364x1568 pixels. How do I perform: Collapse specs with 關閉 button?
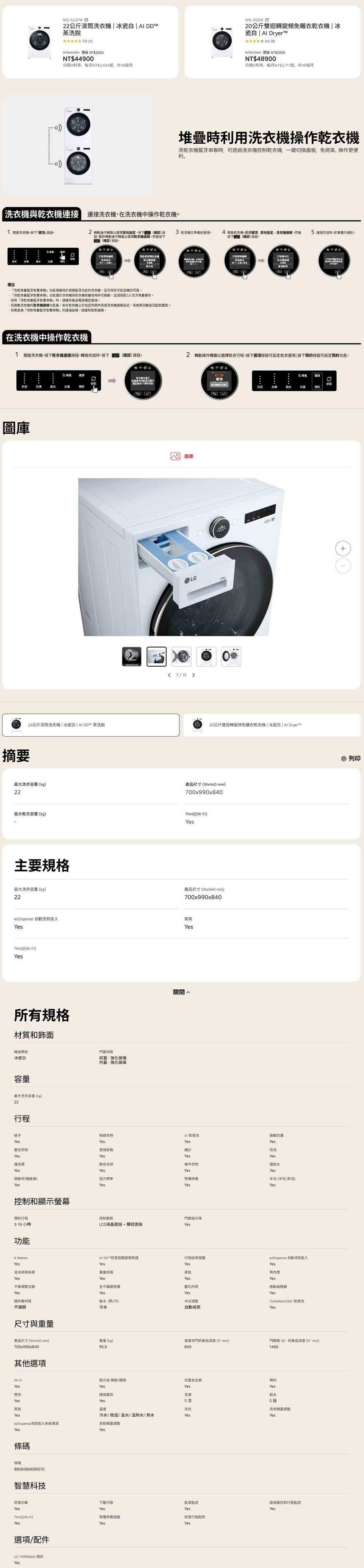(x=181, y=992)
